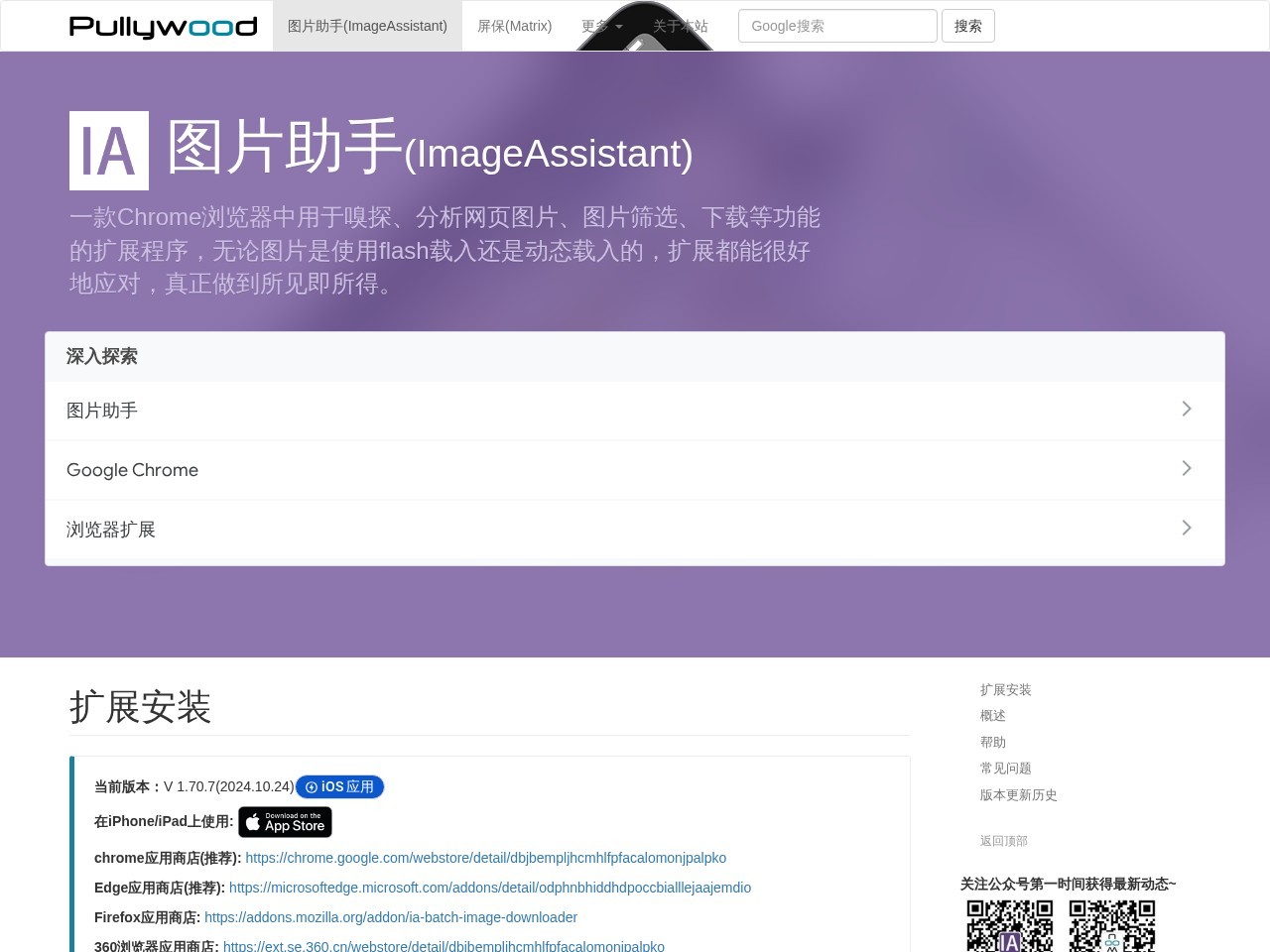Click the Pullywood logo
Viewport: 1270px width, 952px height.
point(162,26)
